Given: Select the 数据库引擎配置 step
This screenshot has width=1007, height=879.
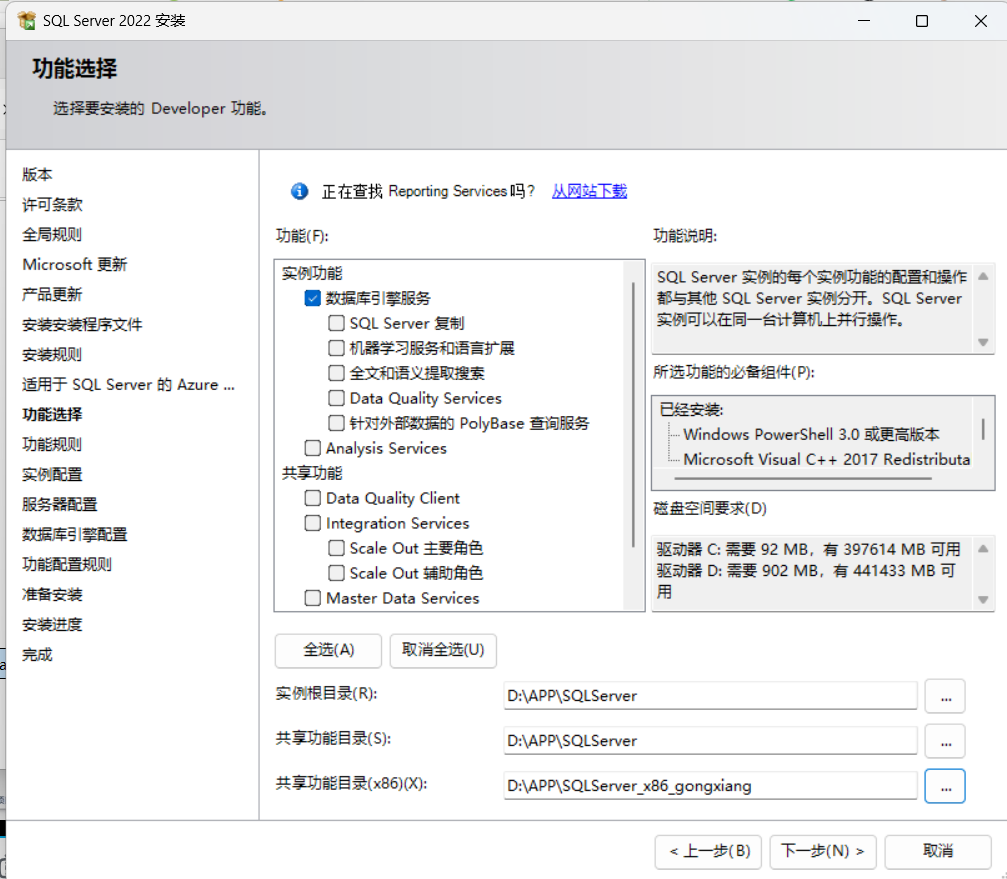Looking at the screenshot, I should pos(74,535).
